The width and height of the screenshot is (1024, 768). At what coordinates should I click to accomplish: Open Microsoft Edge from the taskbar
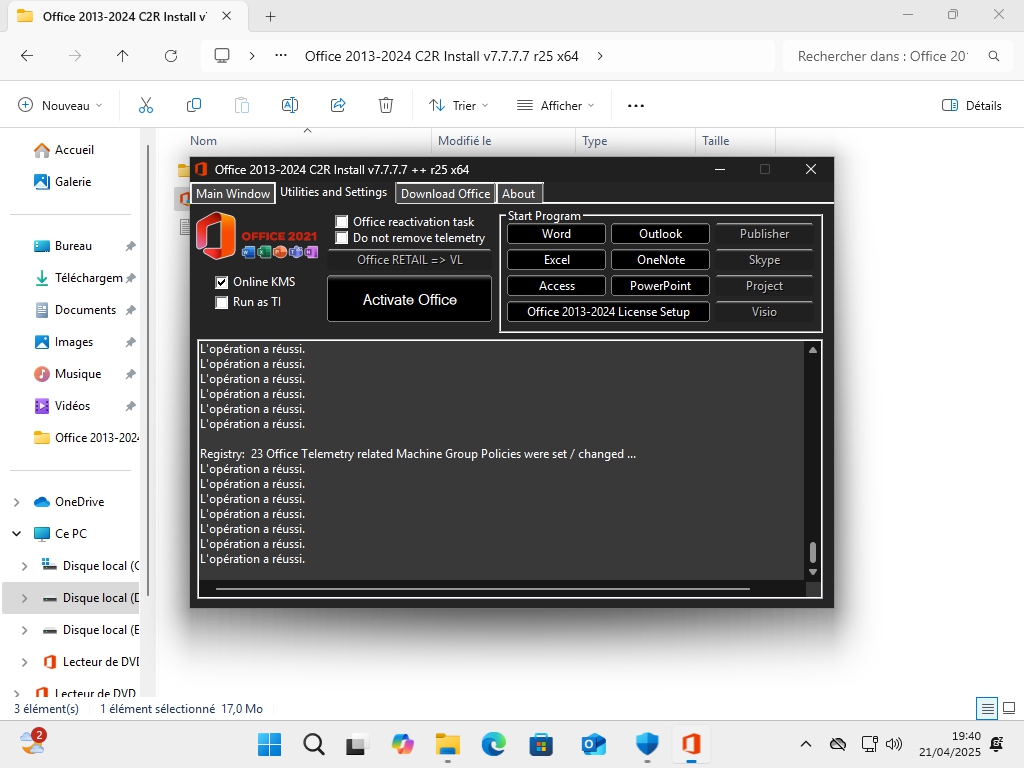pyautogui.click(x=494, y=744)
